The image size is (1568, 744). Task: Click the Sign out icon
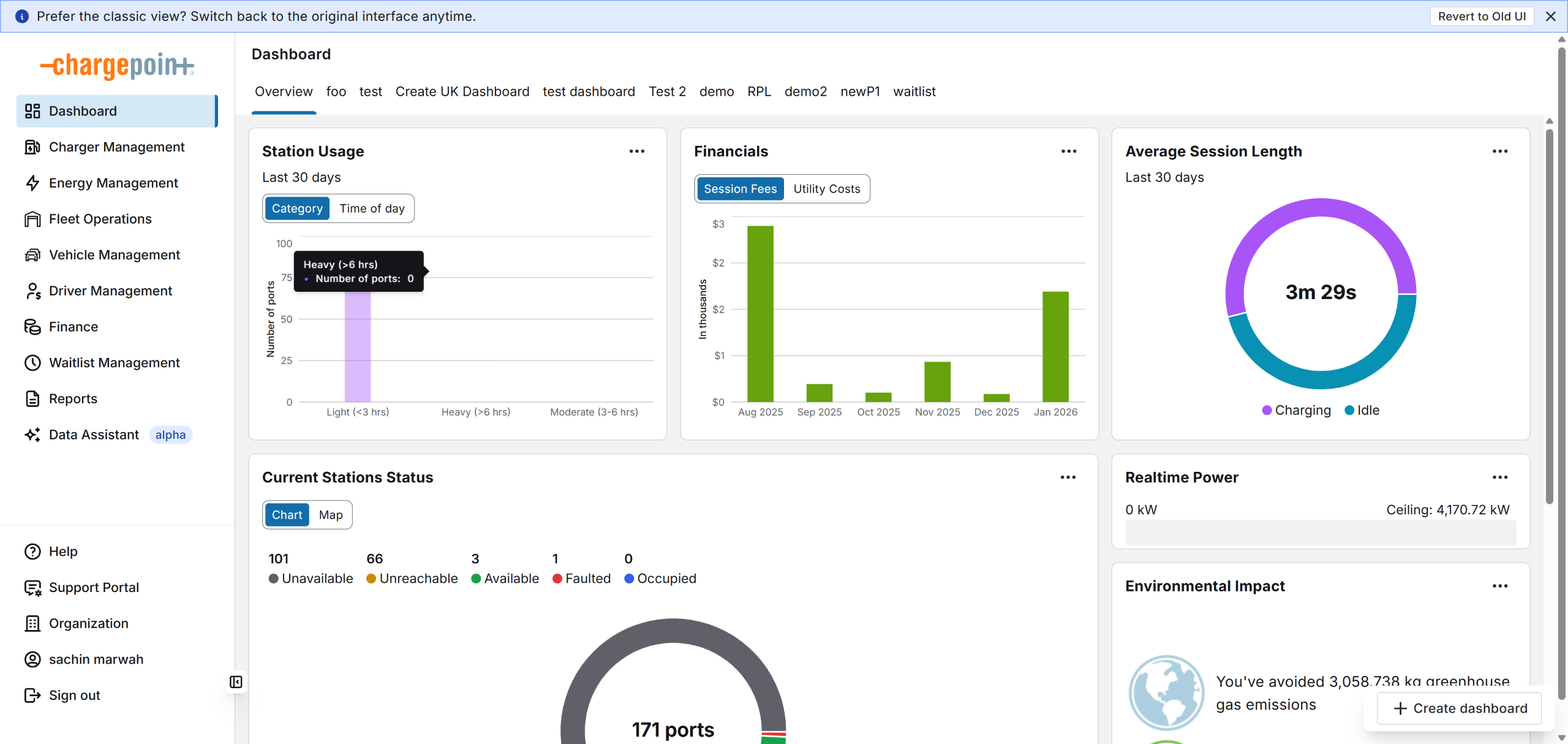pos(32,696)
